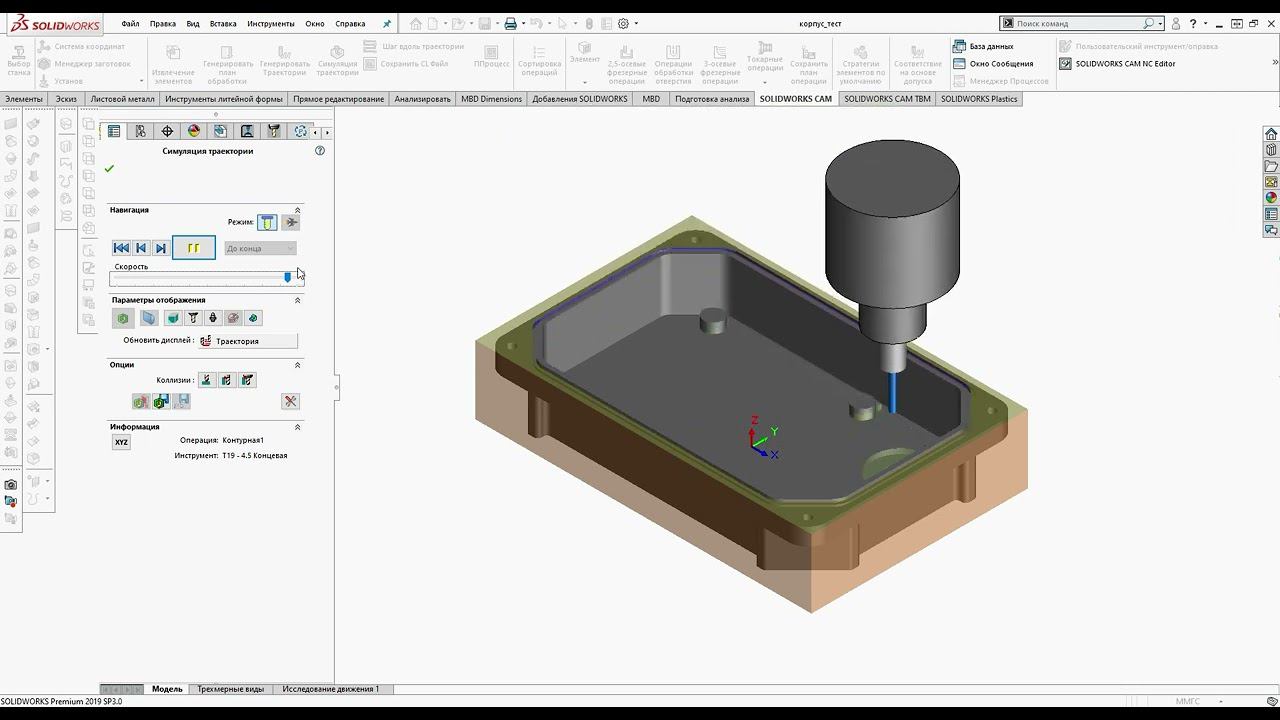Pause the toolpath simulation playback
The height and width of the screenshot is (720, 1280).
pos(193,248)
